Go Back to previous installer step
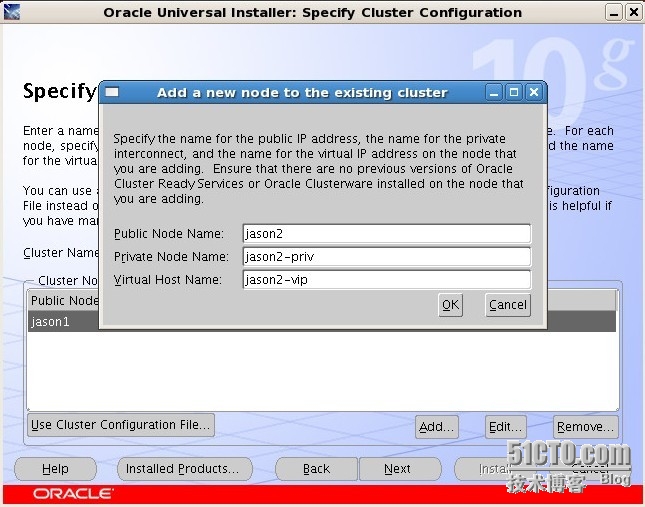 316,469
